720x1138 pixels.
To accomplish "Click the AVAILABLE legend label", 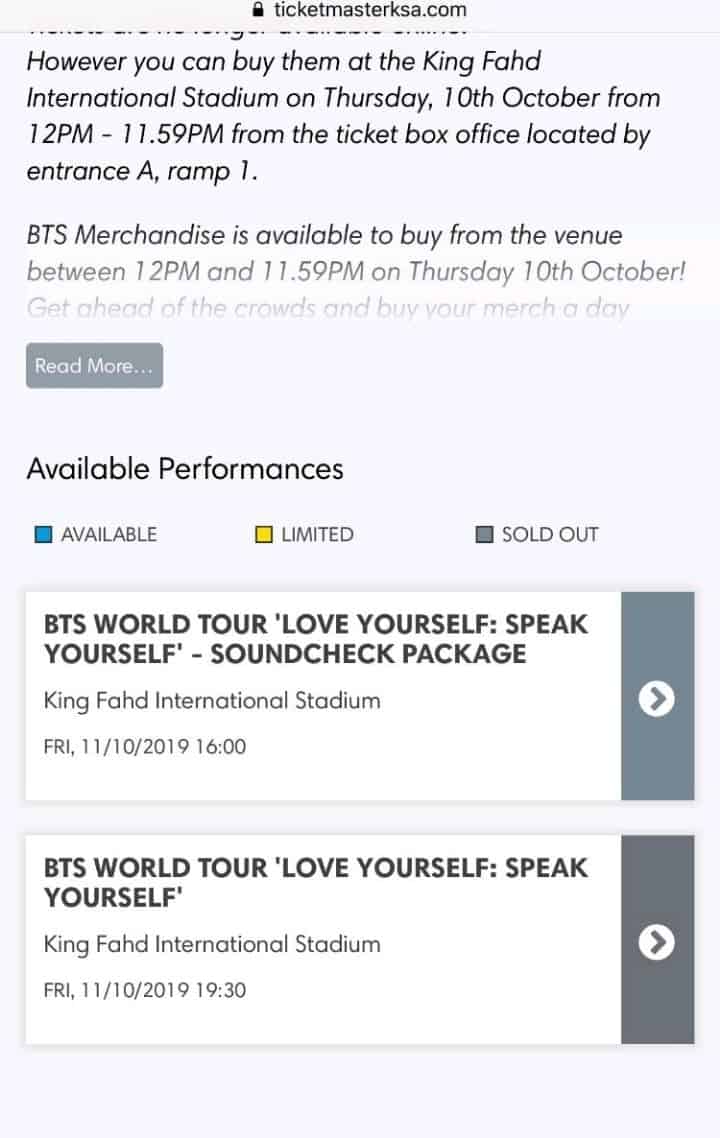I will (x=109, y=535).
